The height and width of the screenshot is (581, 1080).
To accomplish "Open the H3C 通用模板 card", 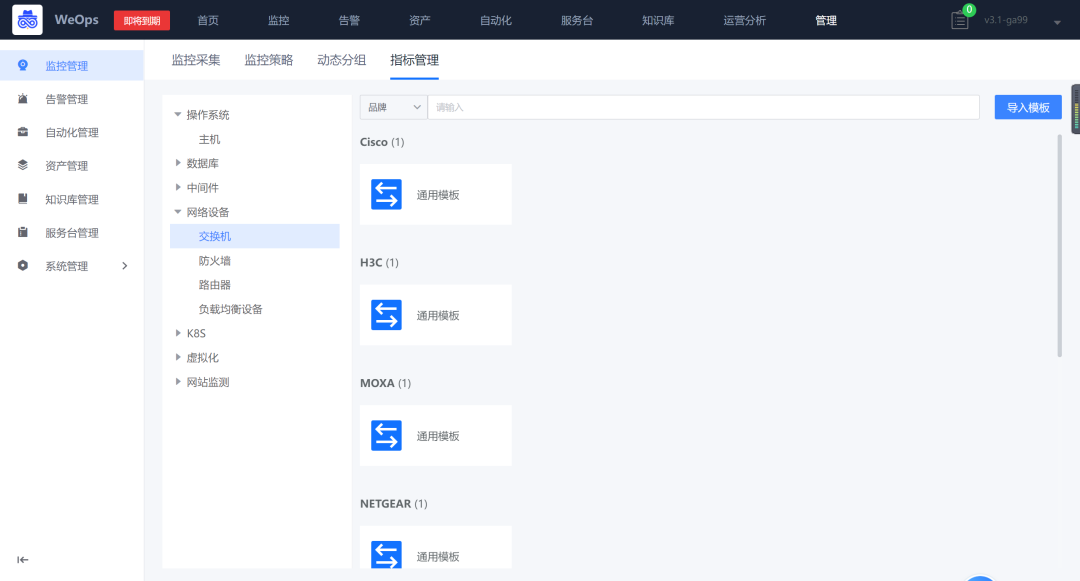I will click(435, 315).
